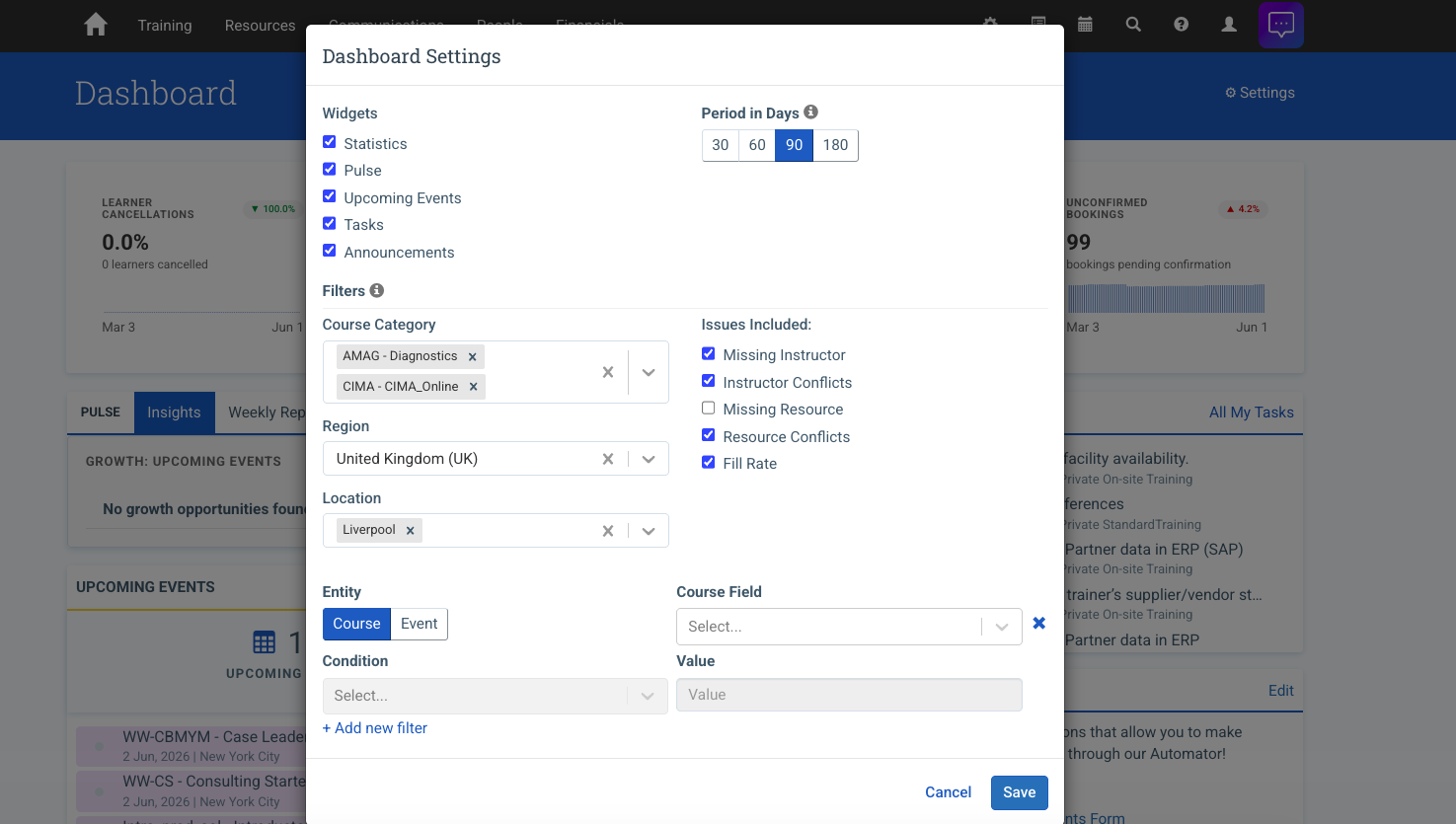The image size is (1456, 824).
Task: Open search from the top bar
Action: 1133,25
